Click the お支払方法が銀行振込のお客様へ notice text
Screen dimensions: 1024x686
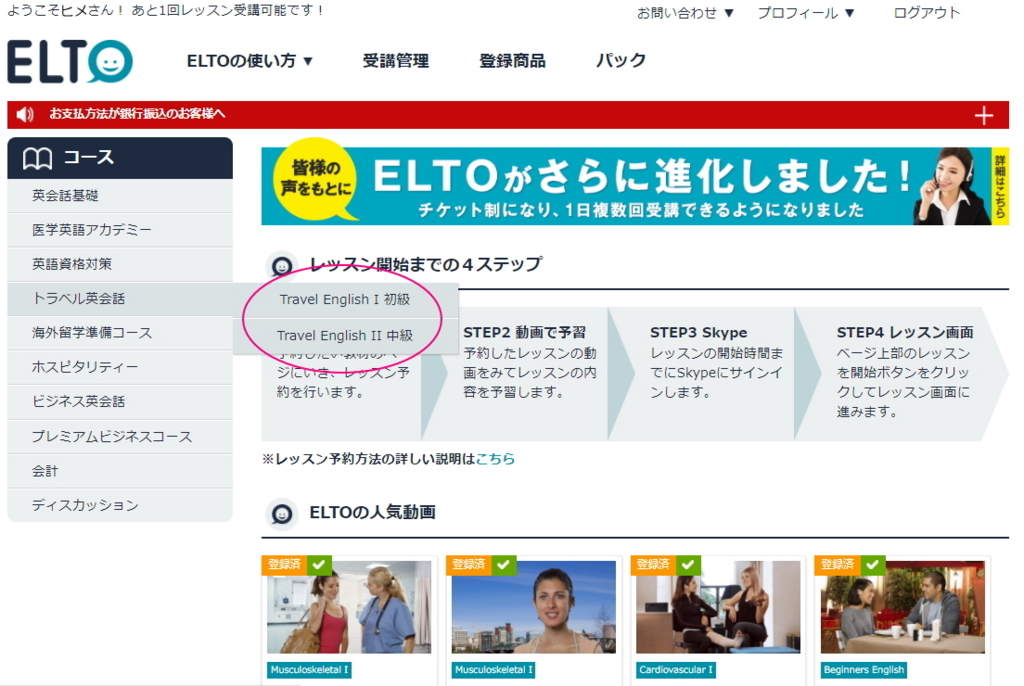click(137, 114)
